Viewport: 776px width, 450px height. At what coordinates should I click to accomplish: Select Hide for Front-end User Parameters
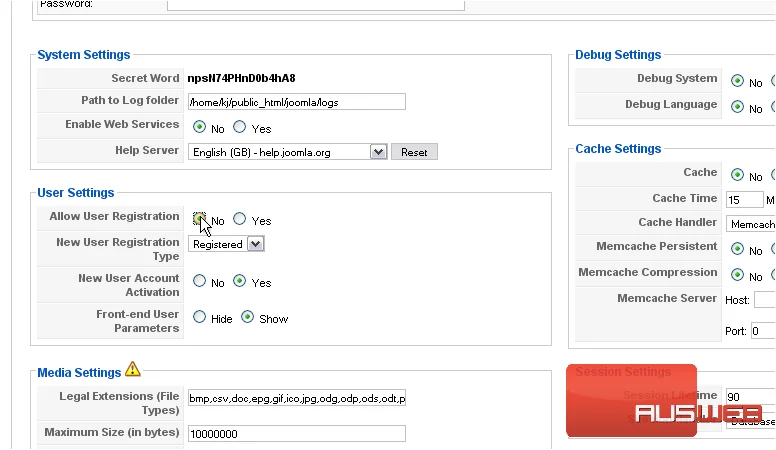point(199,317)
